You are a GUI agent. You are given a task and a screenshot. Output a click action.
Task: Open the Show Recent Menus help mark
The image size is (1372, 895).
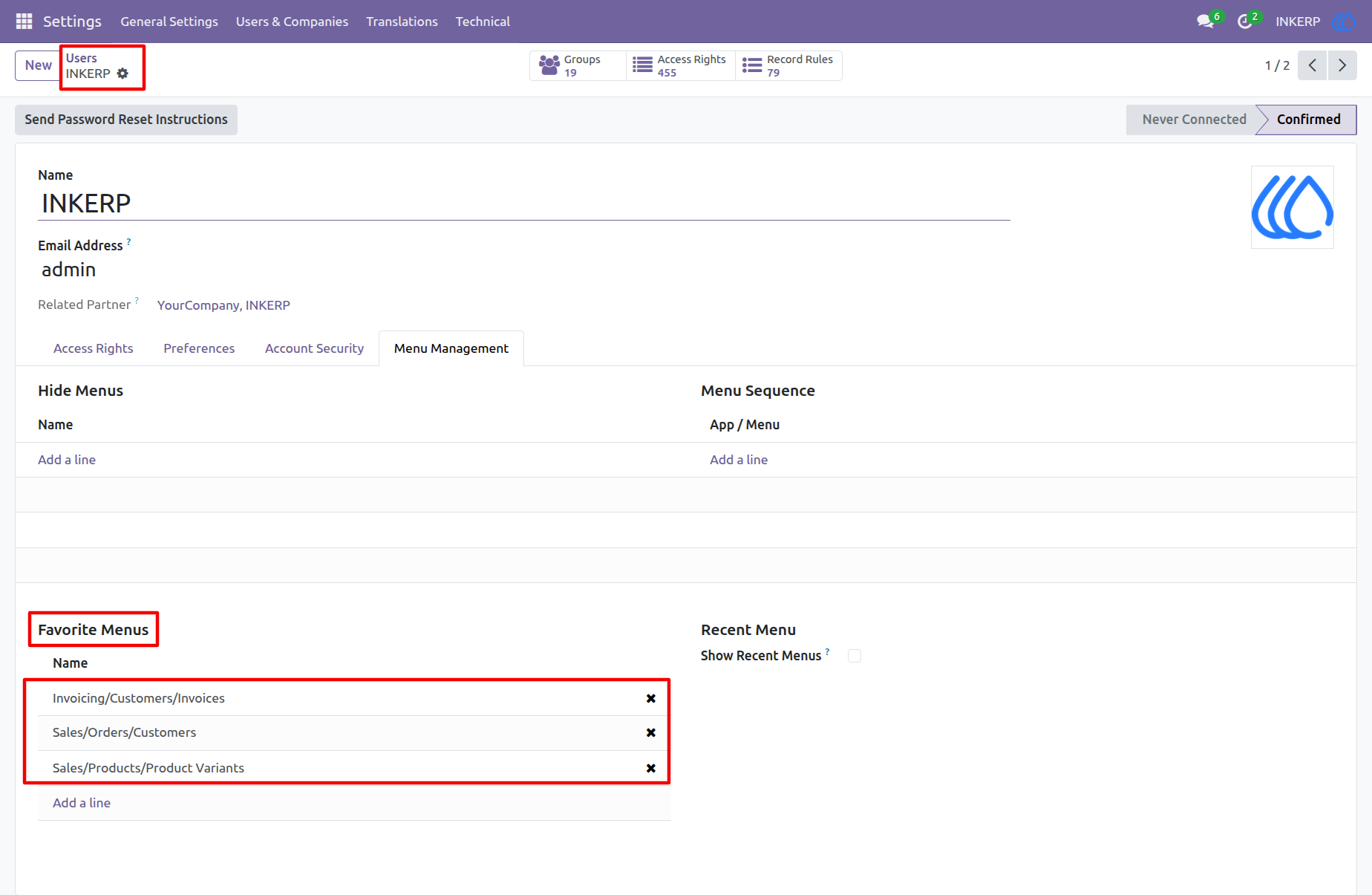[828, 652]
